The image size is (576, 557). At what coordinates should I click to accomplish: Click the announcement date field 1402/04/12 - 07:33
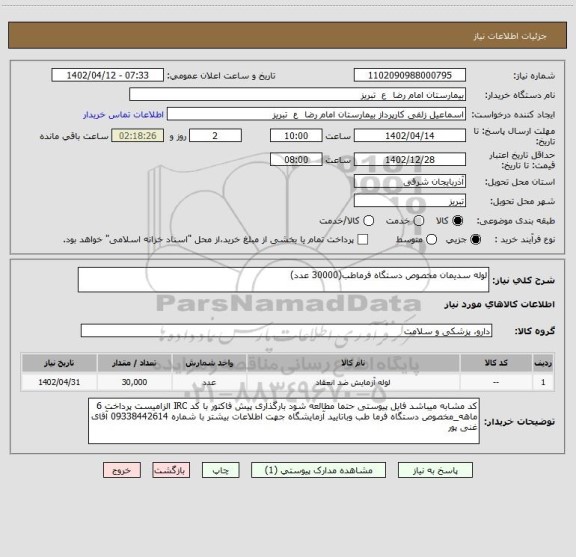pyautogui.click(x=108, y=75)
